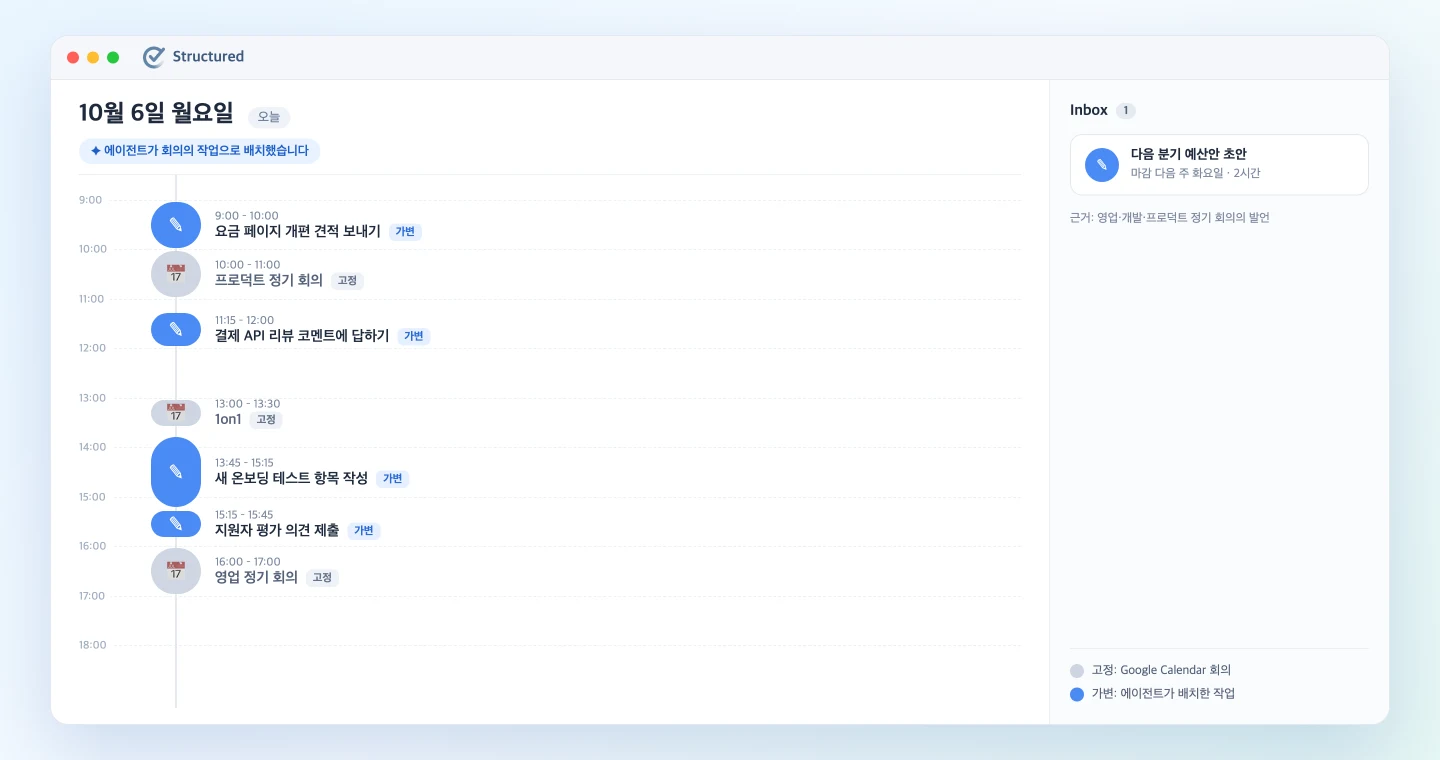
Task: Click pencil icon on 다음 분기 예산안 초안 card
Action: 1102,165
